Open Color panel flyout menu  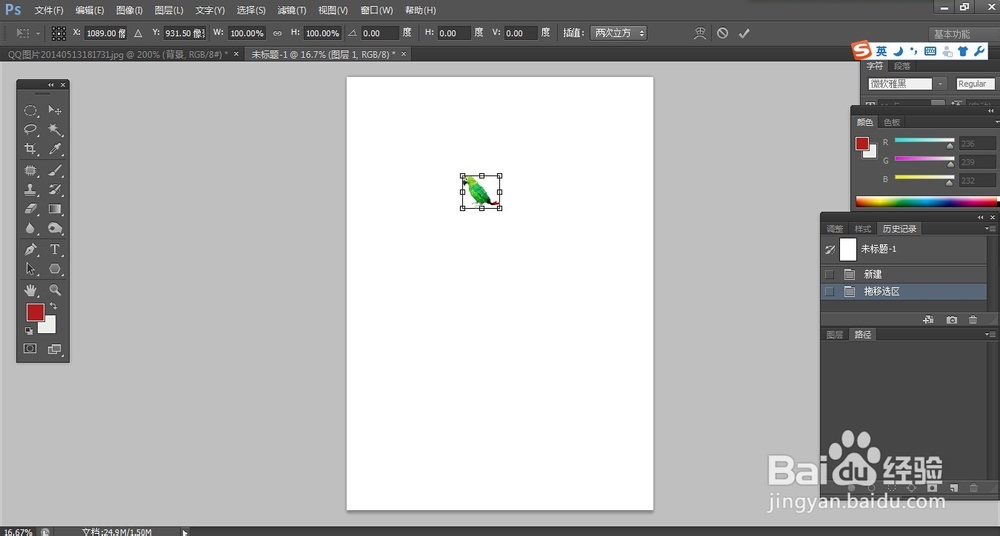[996, 122]
